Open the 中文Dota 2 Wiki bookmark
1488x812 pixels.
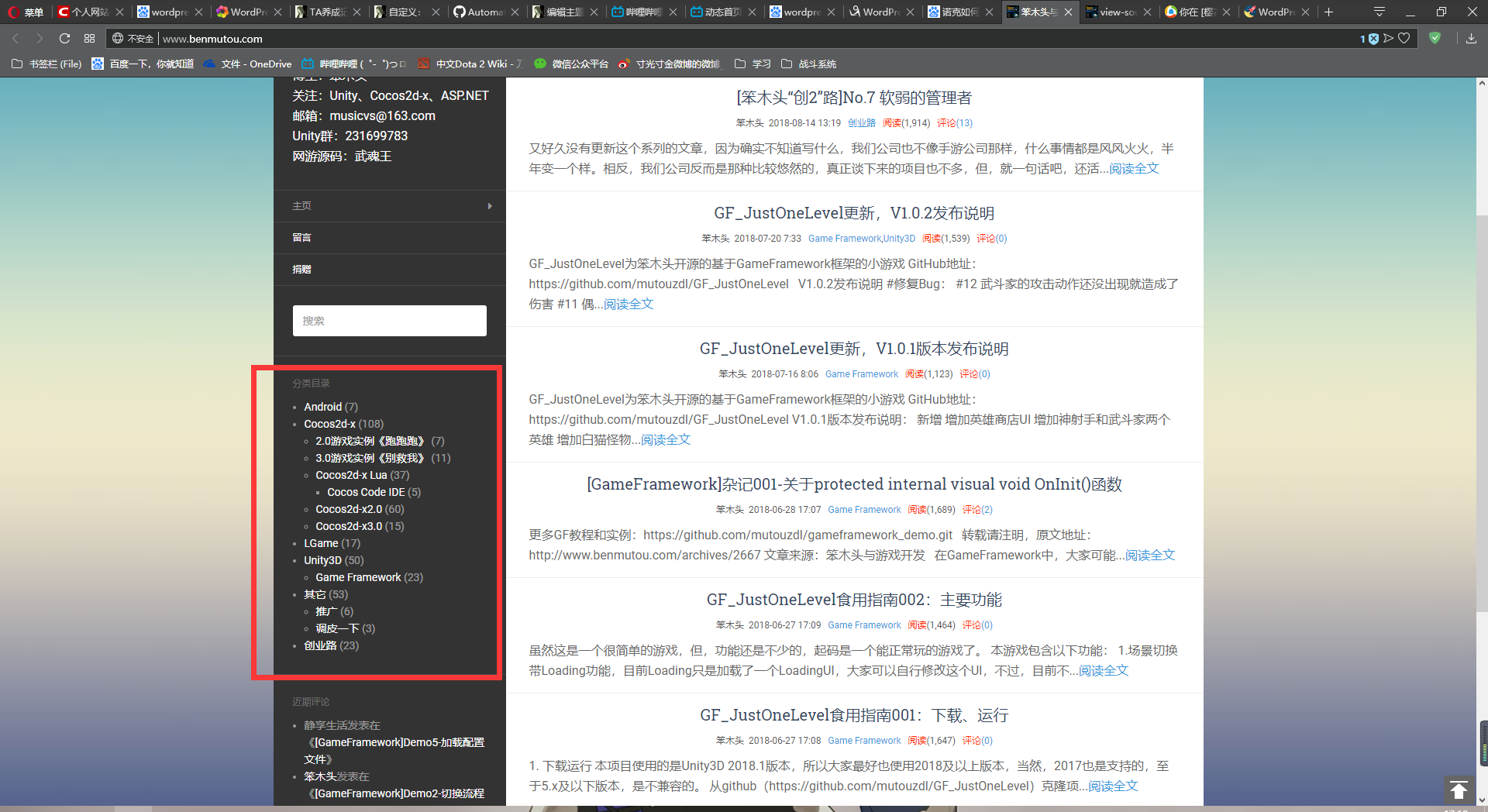(471, 64)
